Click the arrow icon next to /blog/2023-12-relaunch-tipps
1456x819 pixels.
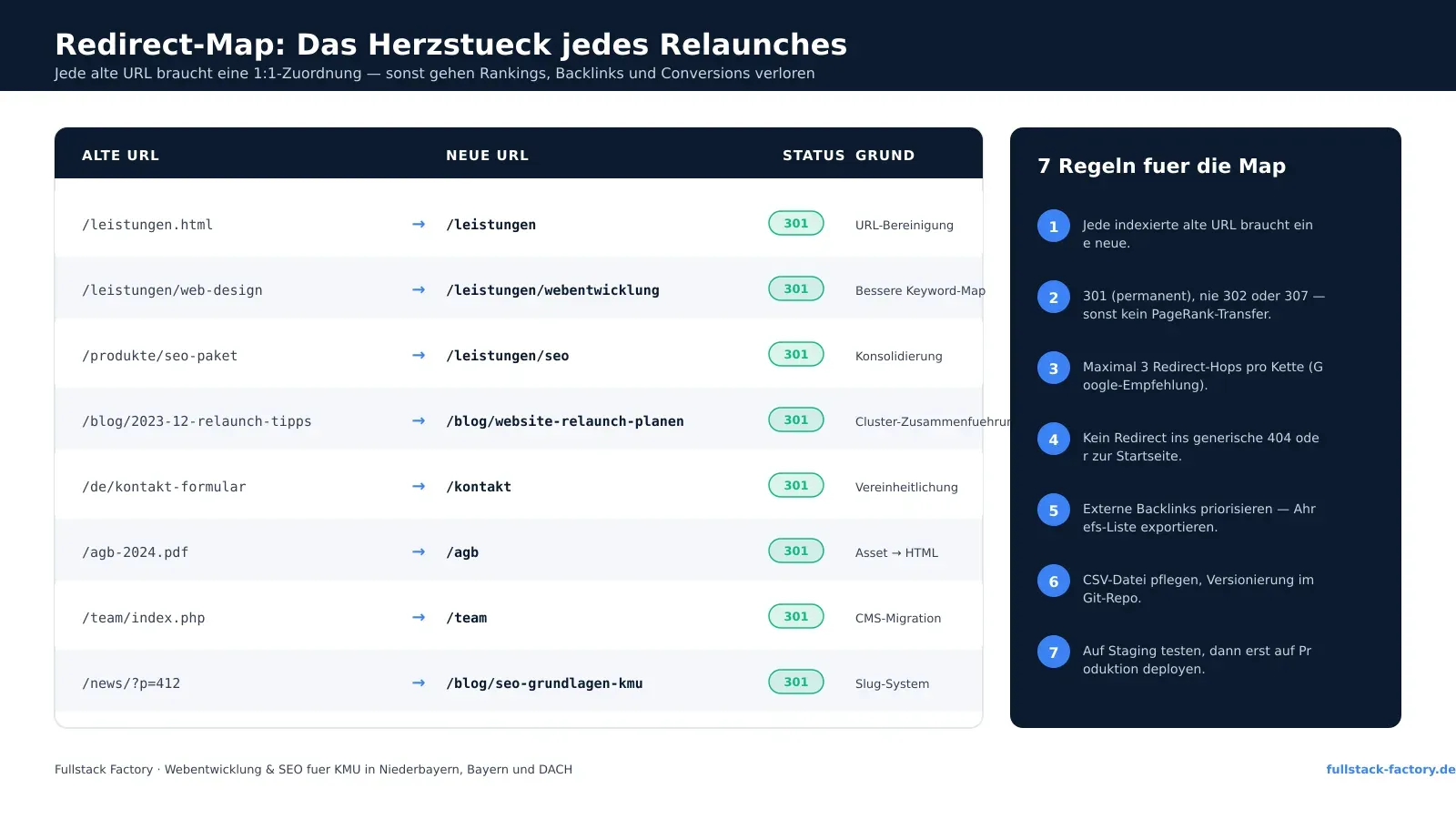(x=419, y=420)
